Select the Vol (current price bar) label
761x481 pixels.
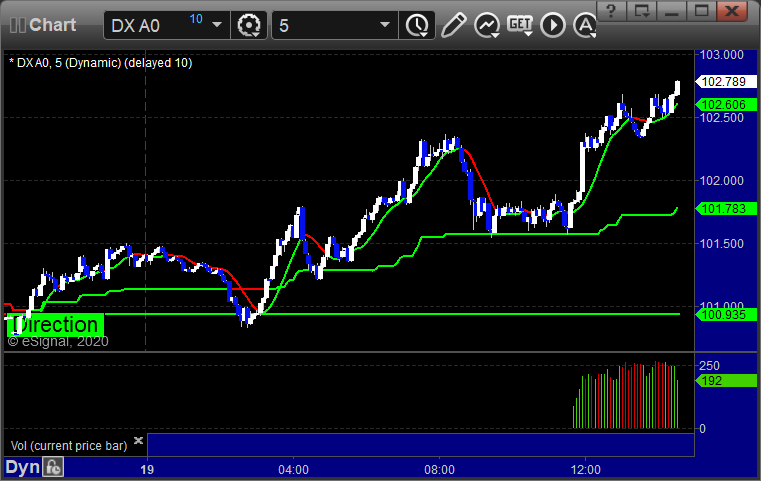coord(69,446)
